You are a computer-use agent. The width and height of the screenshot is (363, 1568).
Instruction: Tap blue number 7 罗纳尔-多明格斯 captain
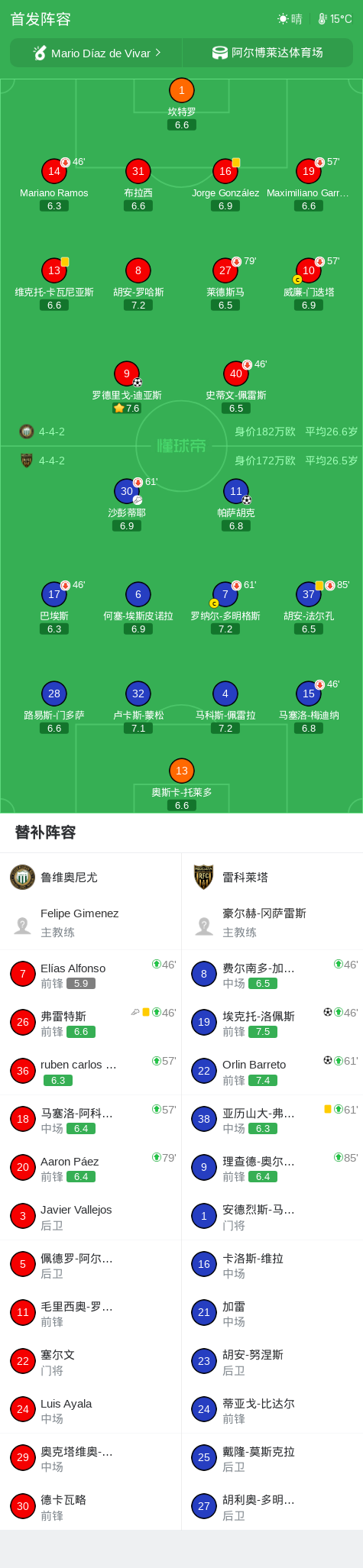click(225, 594)
